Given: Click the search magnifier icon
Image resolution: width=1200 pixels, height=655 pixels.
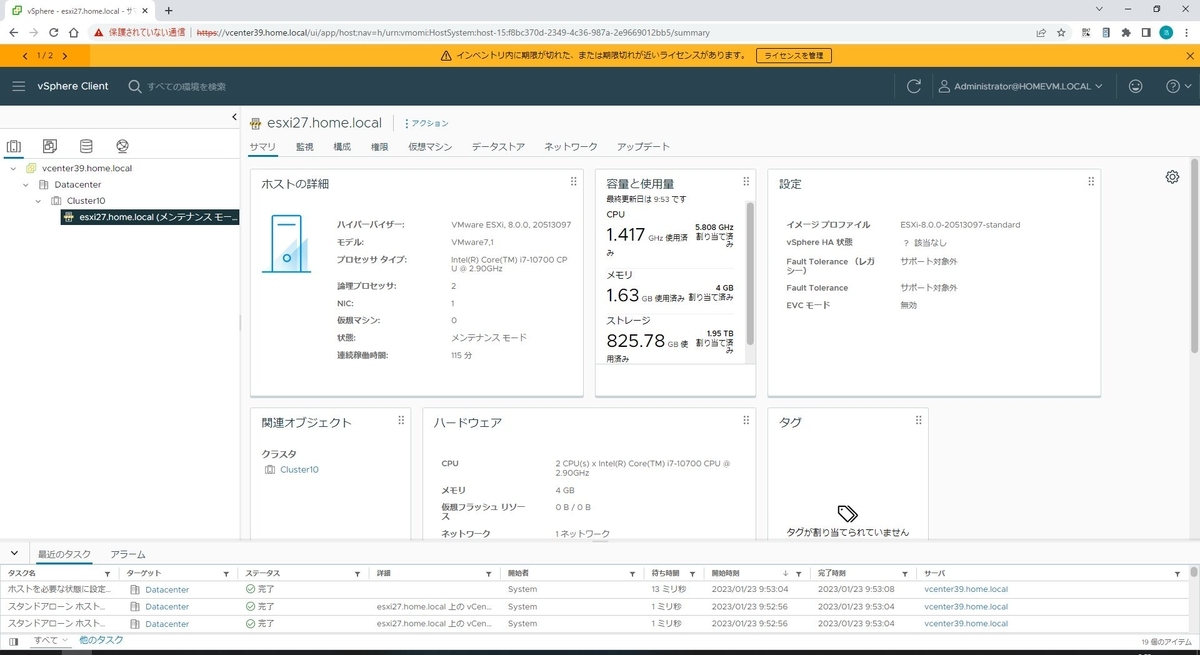Looking at the screenshot, I should (x=135, y=87).
